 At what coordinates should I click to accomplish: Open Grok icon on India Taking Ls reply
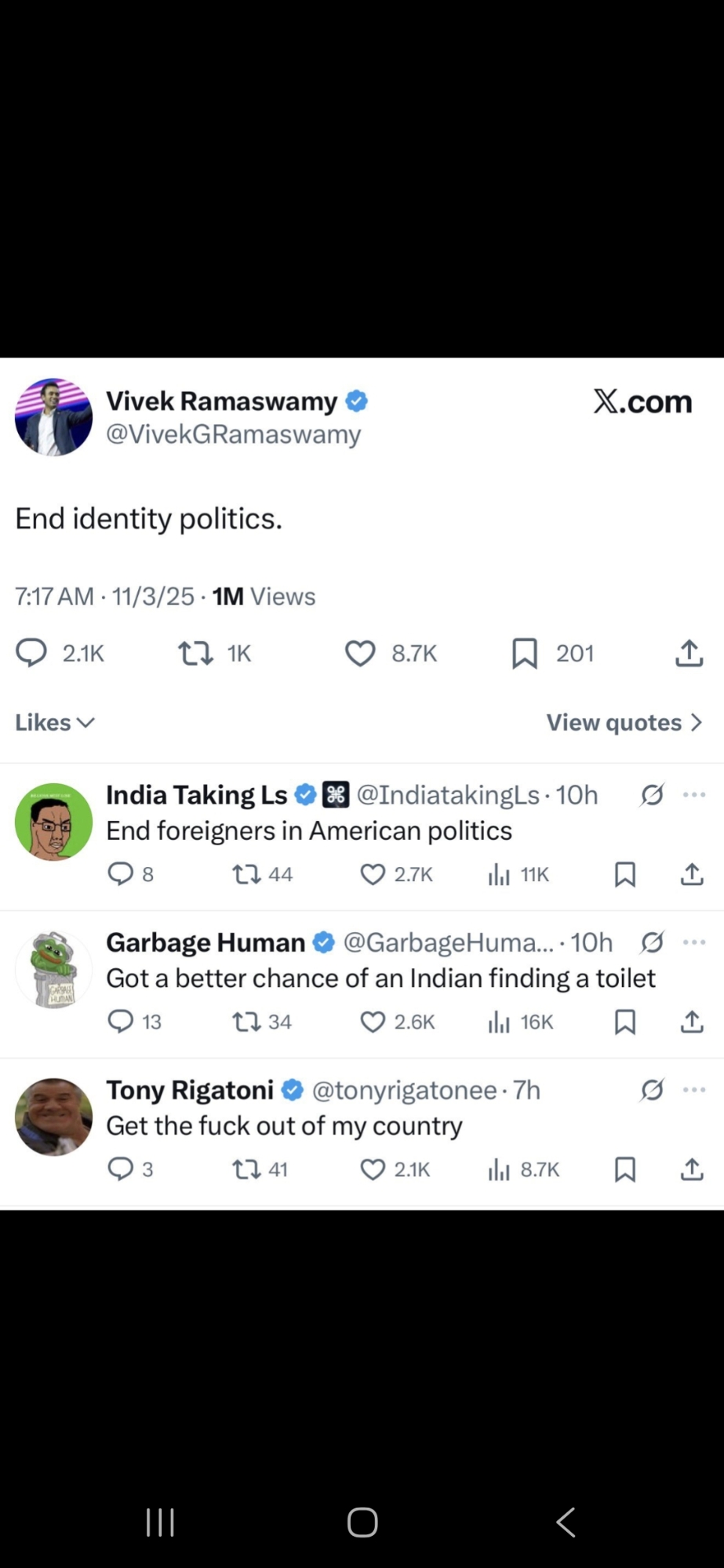(652, 795)
